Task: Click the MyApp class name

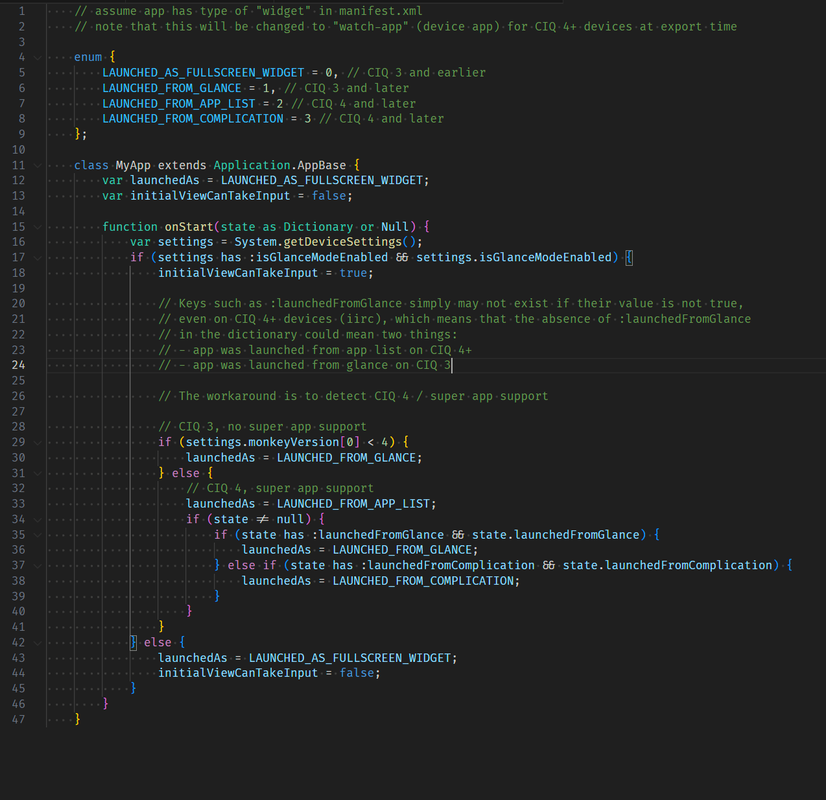Action: pos(133,165)
